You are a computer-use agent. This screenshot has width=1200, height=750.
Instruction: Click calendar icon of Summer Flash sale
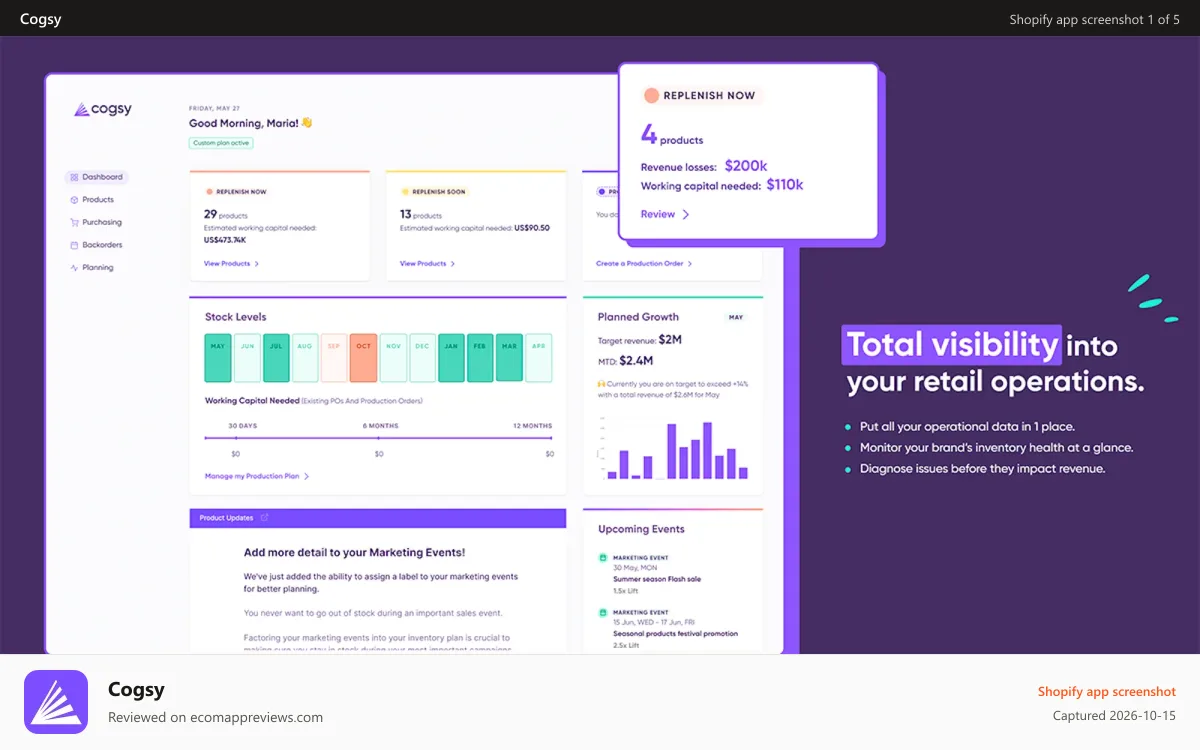point(603,558)
